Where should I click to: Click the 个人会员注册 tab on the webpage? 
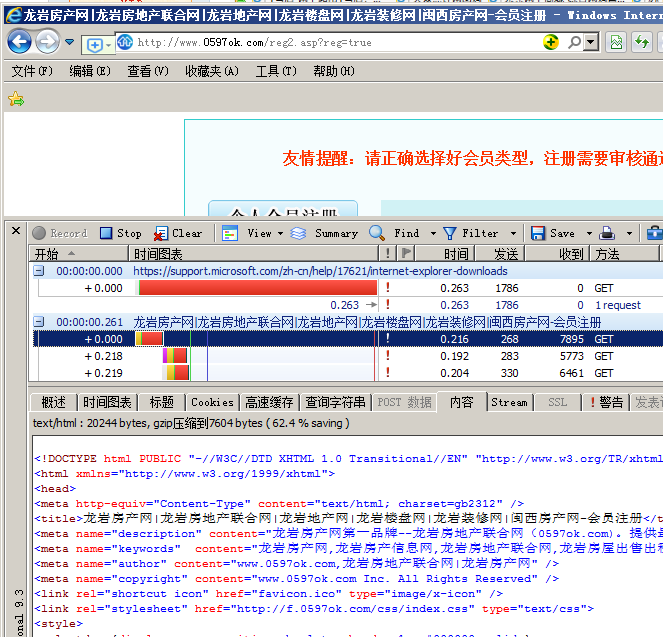pos(283,209)
